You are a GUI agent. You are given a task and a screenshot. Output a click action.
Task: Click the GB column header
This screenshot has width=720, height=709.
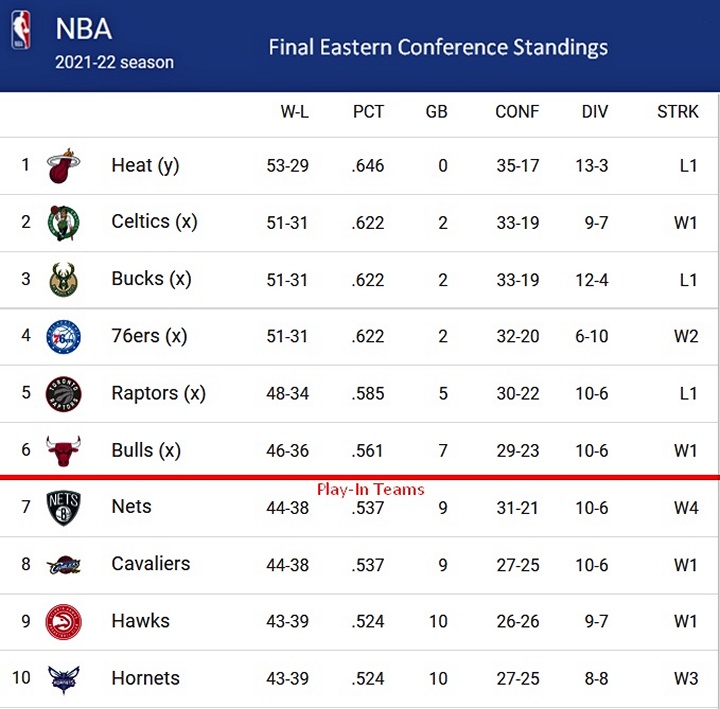coord(436,112)
